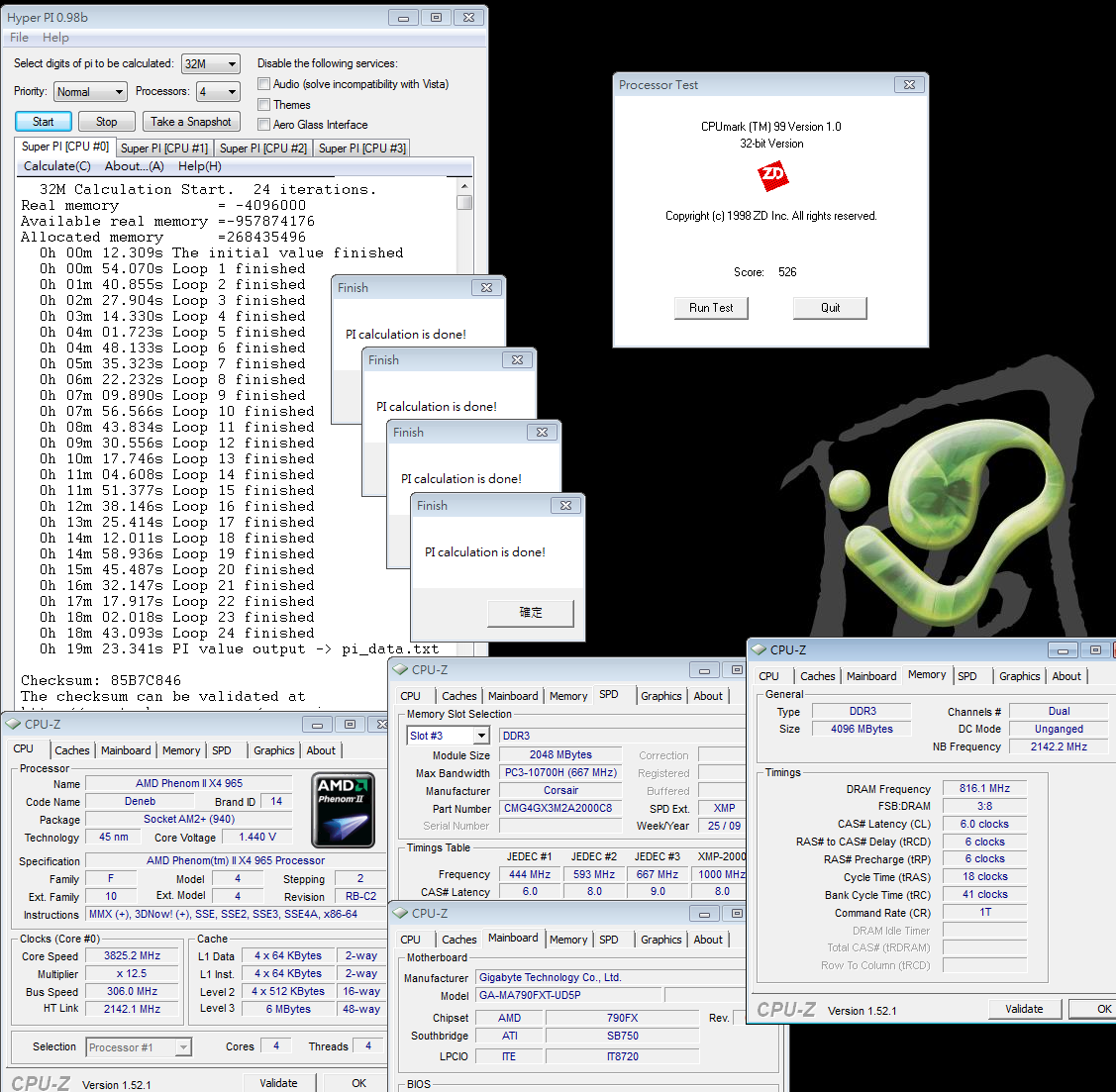Screen dimensions: 1116x1092
Task: Click the CPU-Z title icon of the CPU window
Action: point(13,725)
